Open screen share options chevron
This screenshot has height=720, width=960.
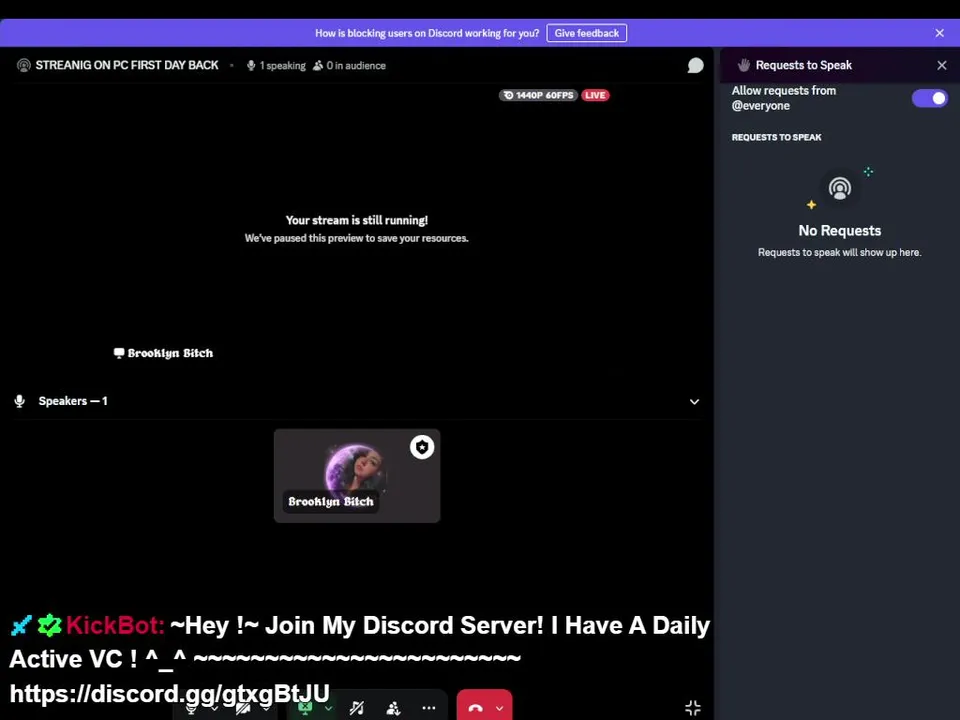[x=329, y=709]
